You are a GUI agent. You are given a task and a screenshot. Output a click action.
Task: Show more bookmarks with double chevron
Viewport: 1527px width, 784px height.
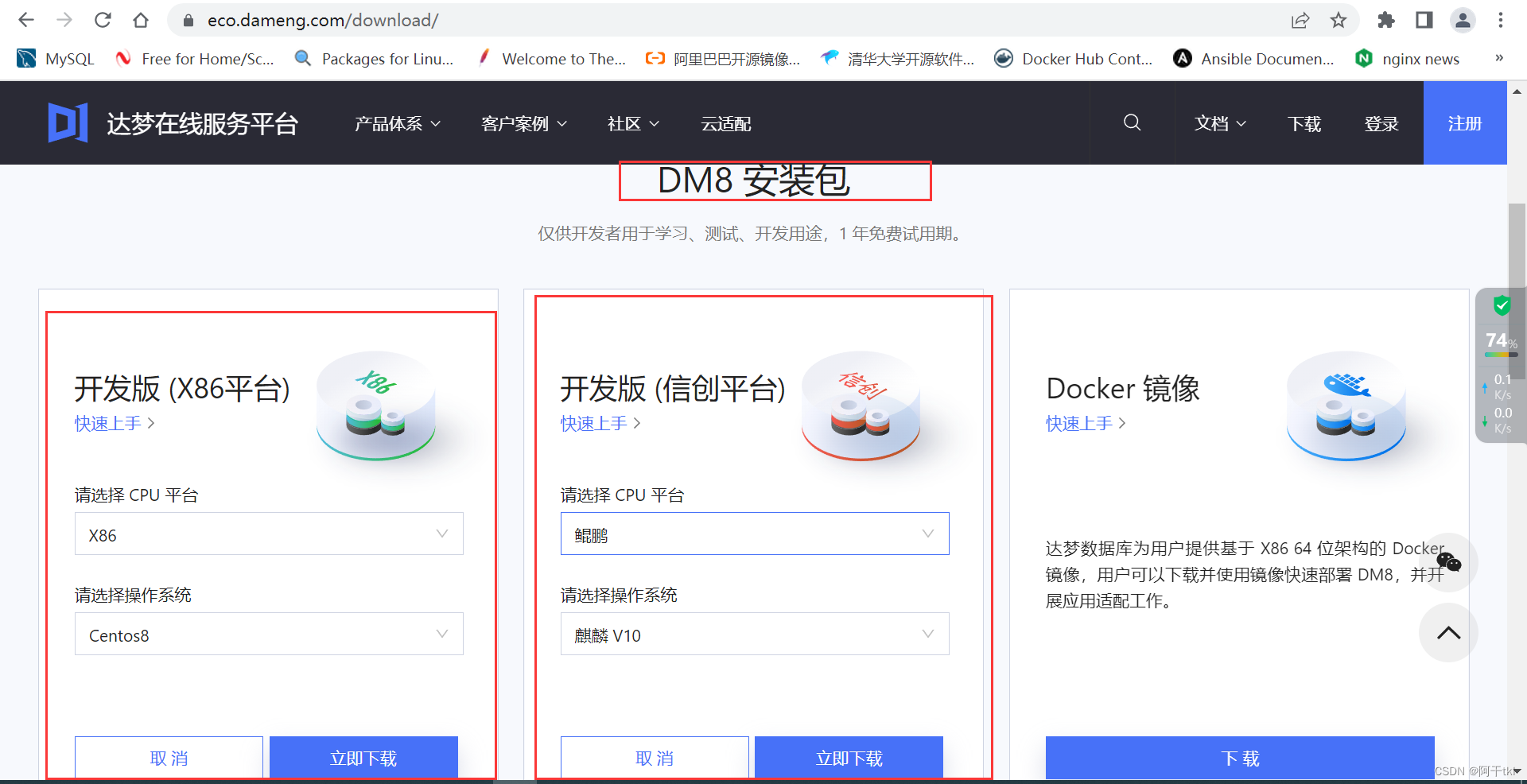click(1499, 58)
